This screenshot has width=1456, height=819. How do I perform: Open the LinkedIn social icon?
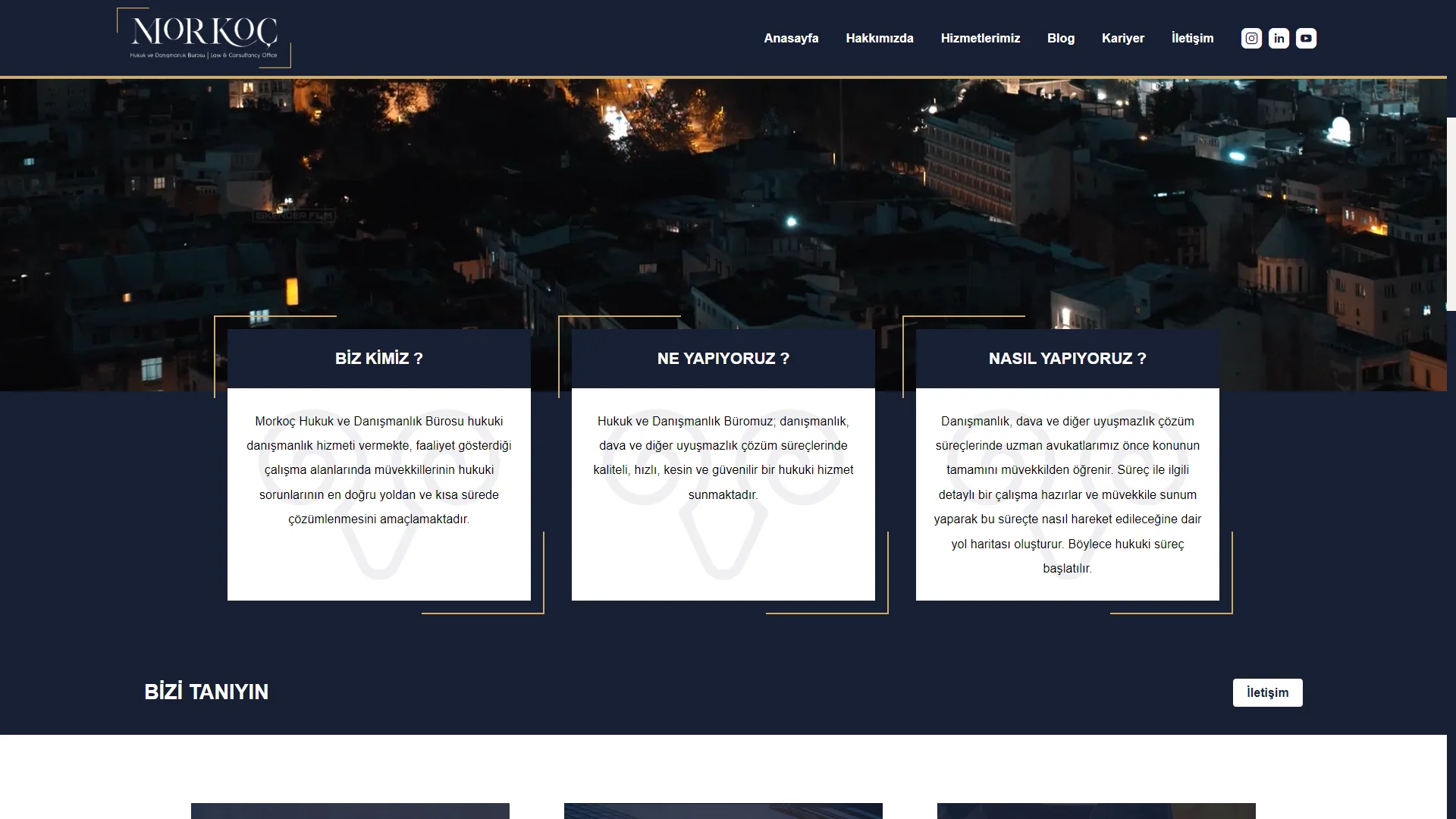point(1279,38)
